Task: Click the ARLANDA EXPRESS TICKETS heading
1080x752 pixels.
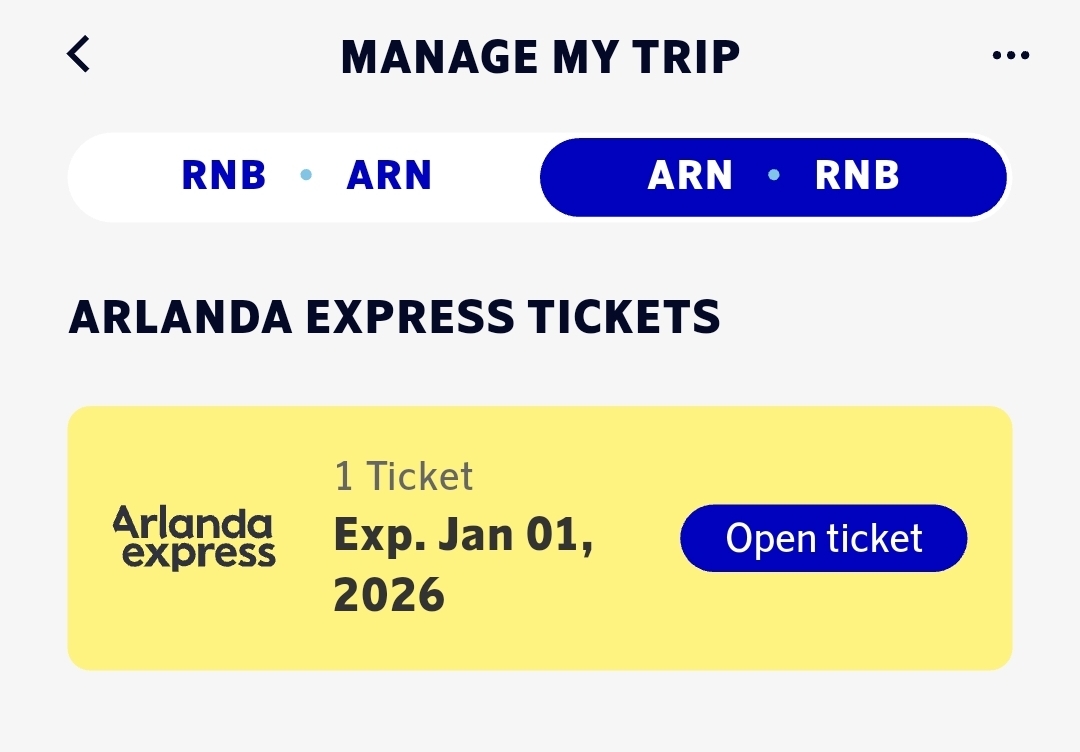Action: [x=394, y=317]
